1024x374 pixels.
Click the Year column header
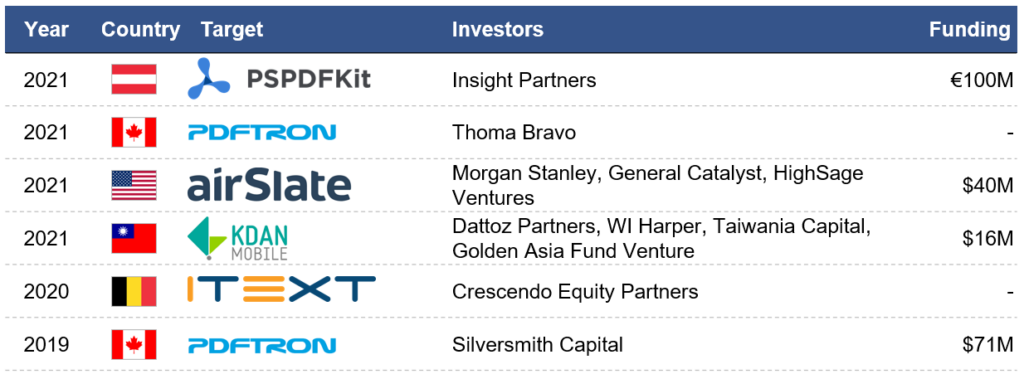(46, 29)
